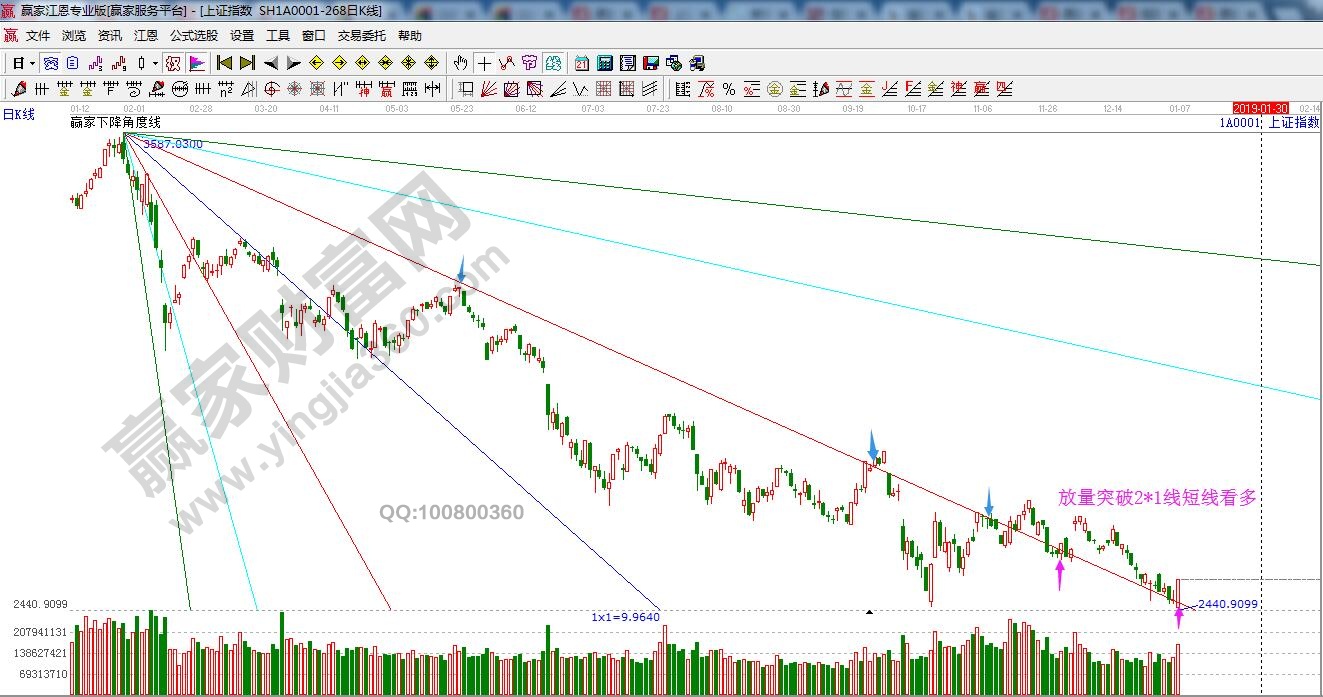This screenshot has width=1323, height=697.
Task: Open the 公式选股 menu
Action: coord(194,35)
